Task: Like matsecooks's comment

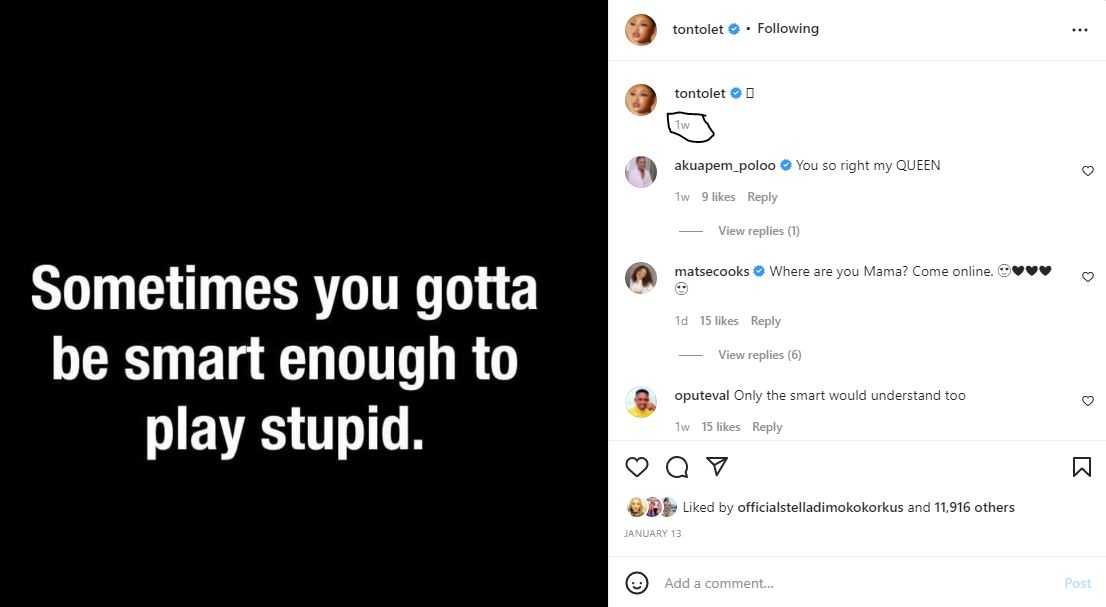Action: (1088, 277)
